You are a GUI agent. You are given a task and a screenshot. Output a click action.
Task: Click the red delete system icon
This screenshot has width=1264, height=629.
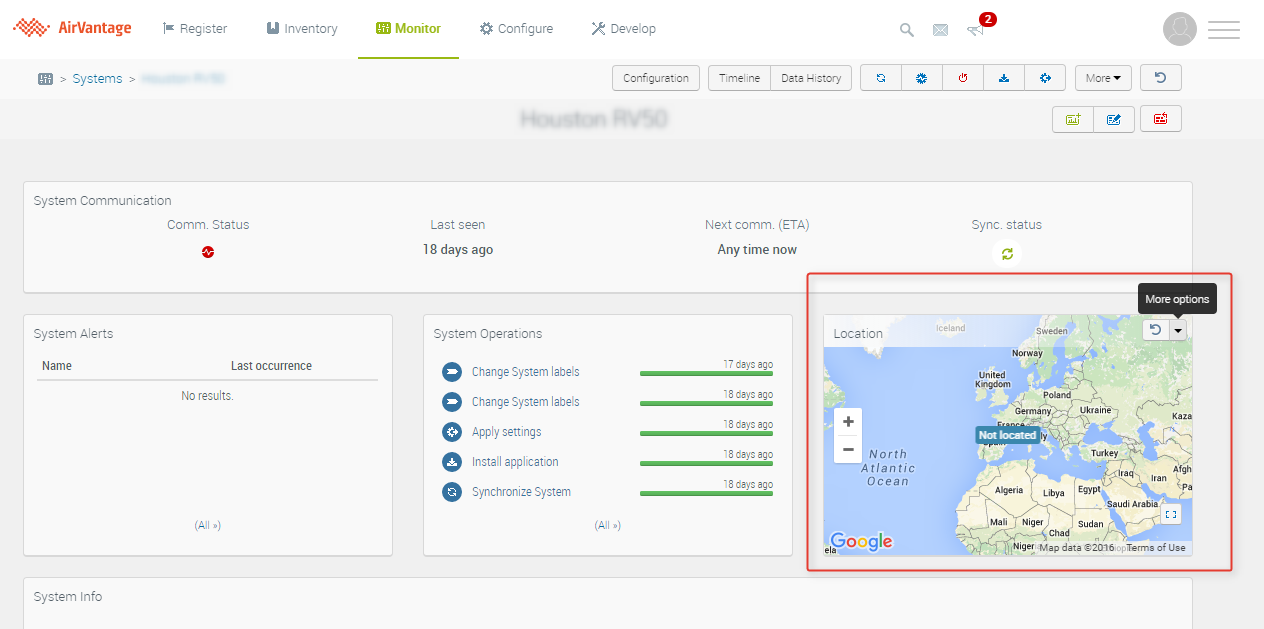coord(1160,119)
